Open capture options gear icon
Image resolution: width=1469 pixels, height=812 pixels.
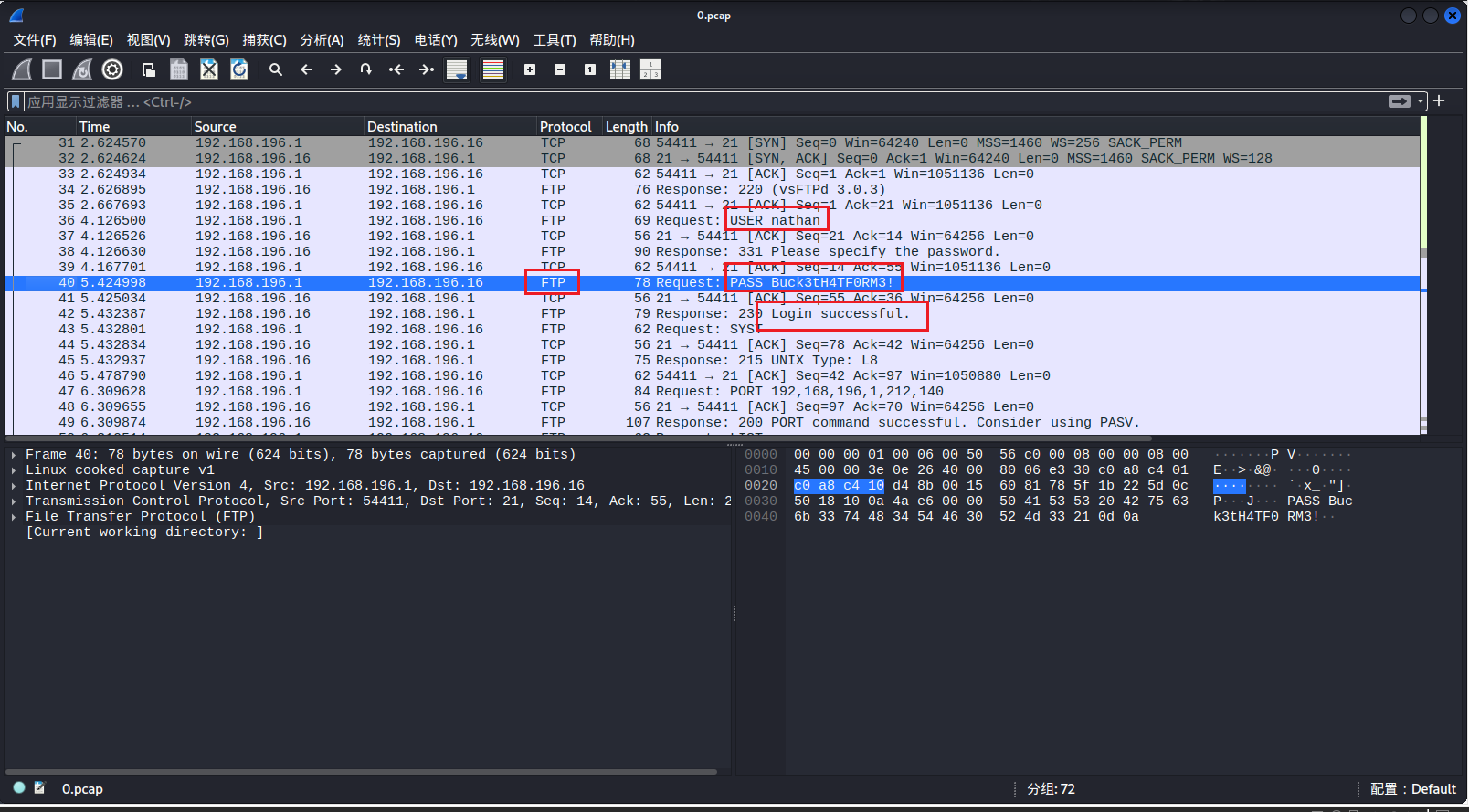112,69
